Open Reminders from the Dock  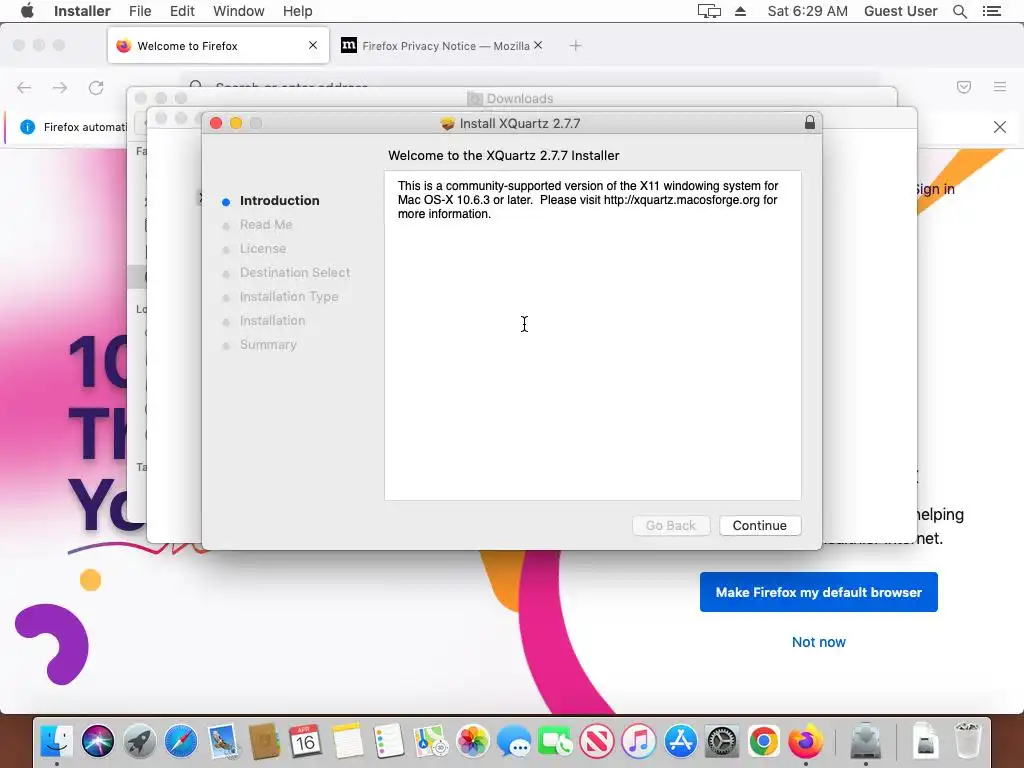coord(389,741)
